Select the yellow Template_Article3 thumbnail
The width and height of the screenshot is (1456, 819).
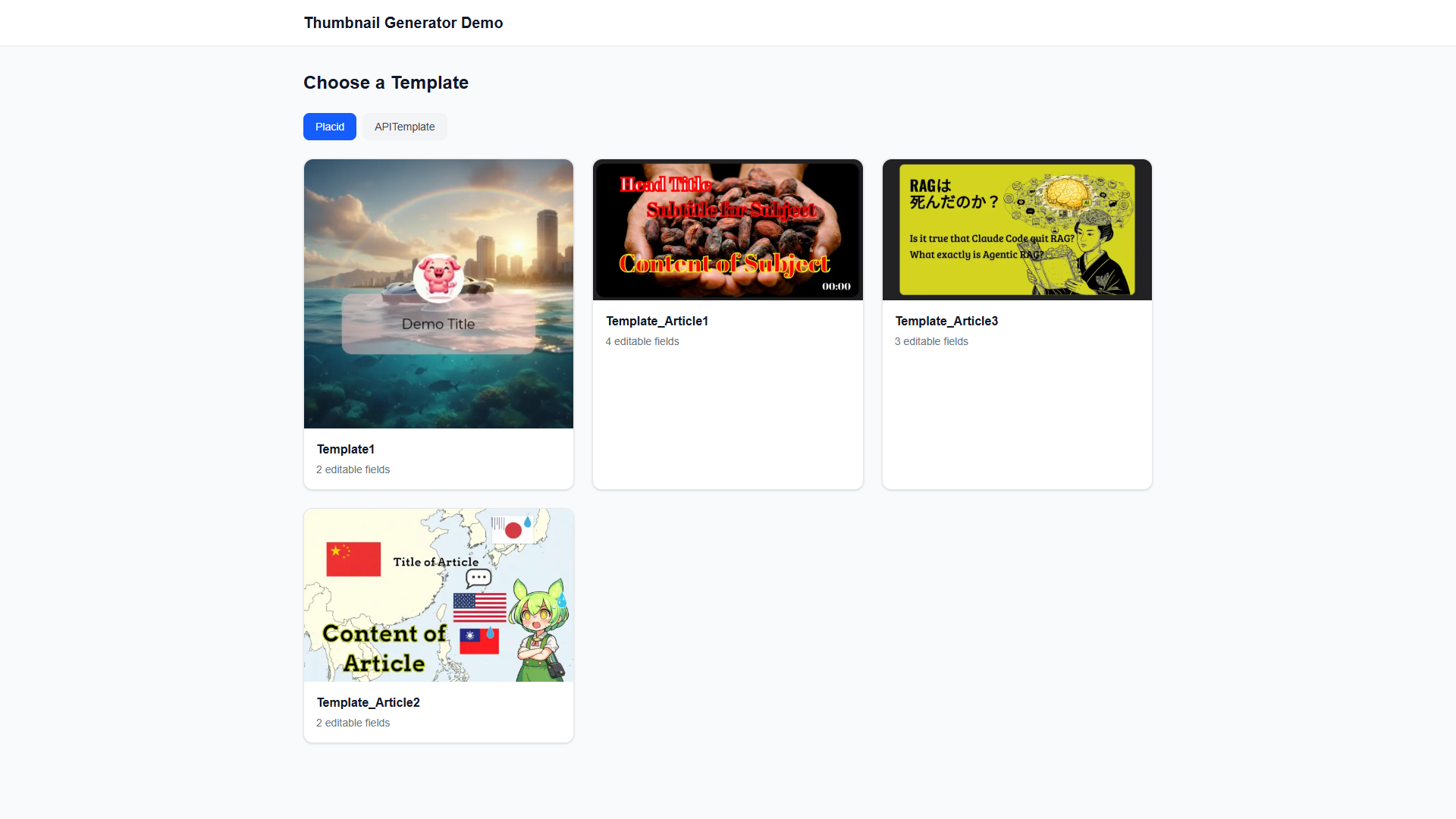(x=1017, y=230)
